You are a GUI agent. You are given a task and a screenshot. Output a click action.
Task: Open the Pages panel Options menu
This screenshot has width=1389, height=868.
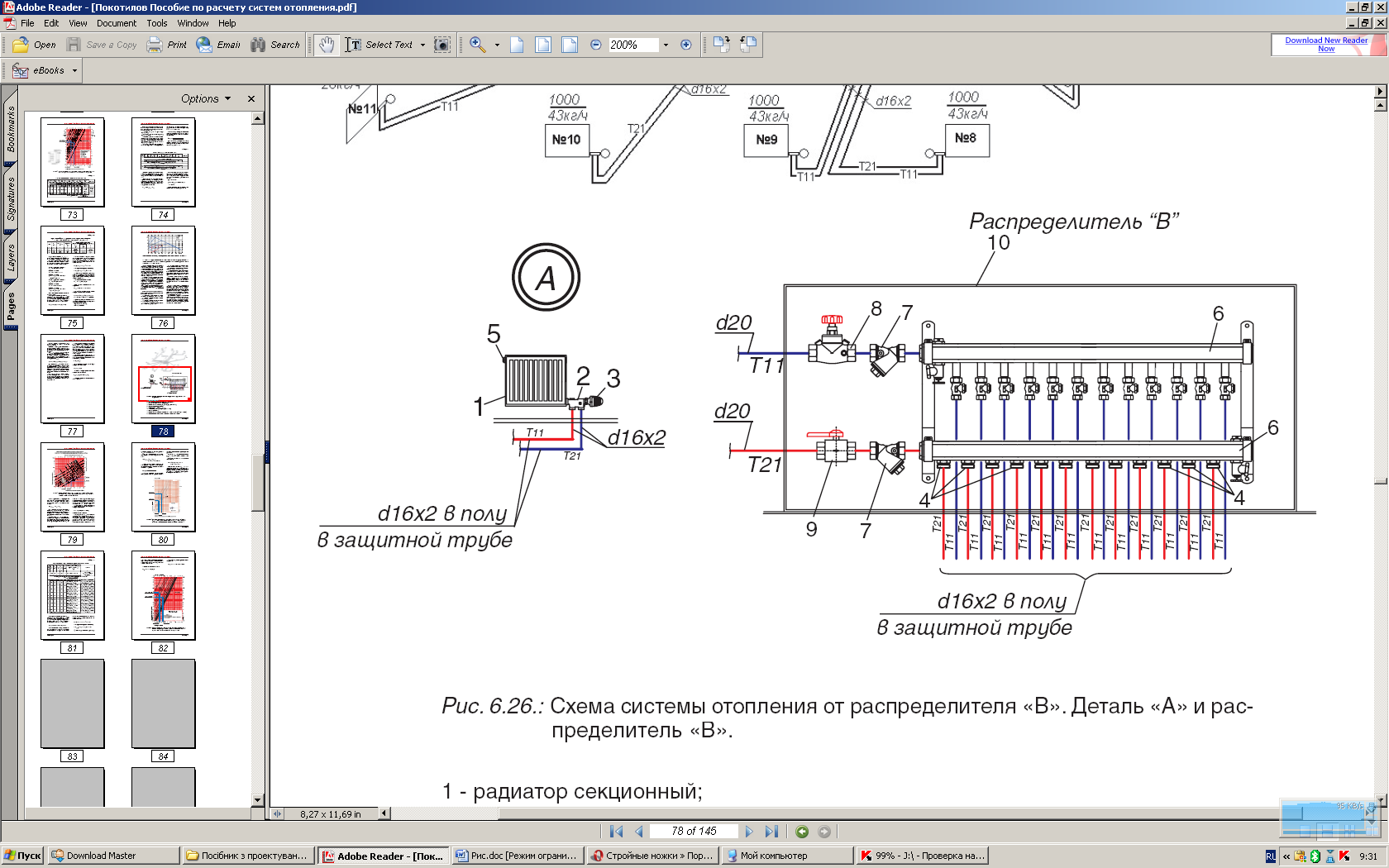coord(206,98)
